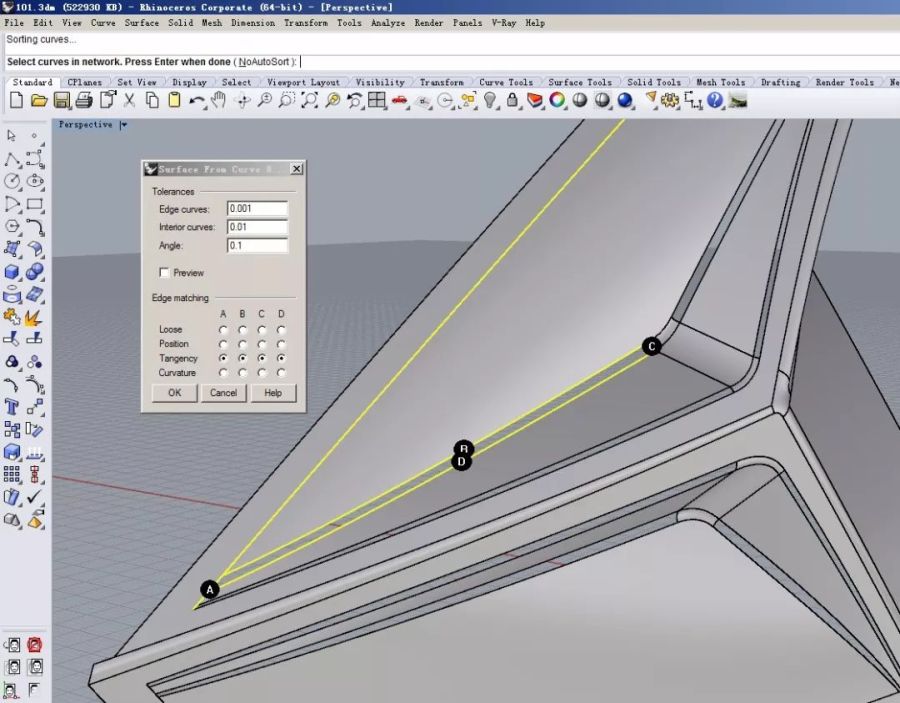Click the Save file icon in toolbar
The height and width of the screenshot is (703, 900).
tap(62, 100)
